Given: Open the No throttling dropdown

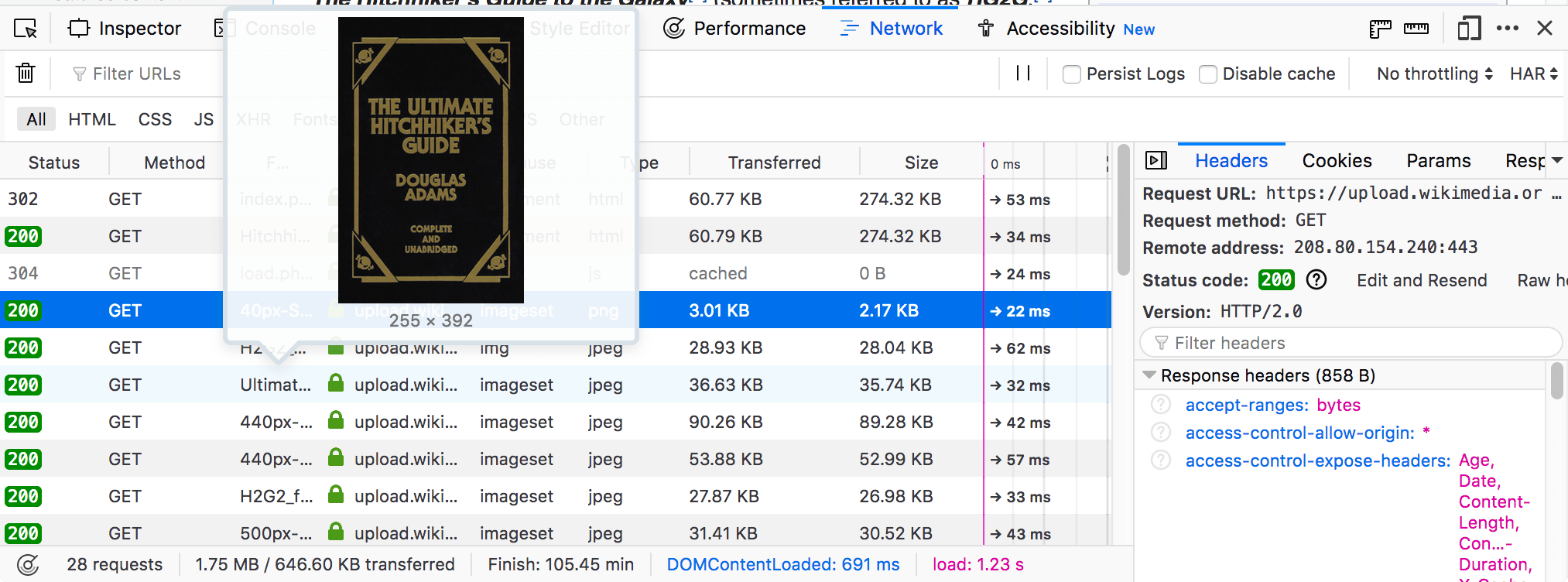Looking at the screenshot, I should (1434, 74).
